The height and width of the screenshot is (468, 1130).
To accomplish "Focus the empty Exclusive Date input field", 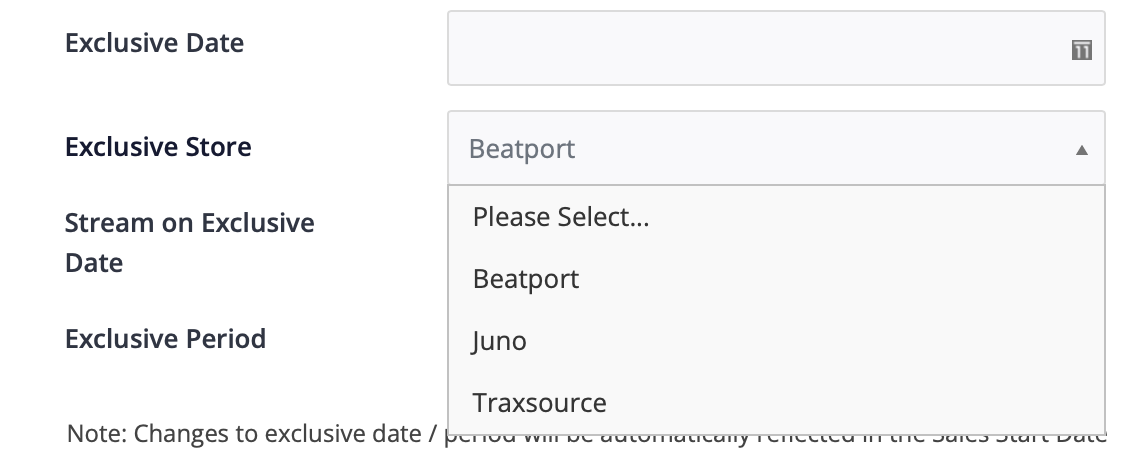I will pyautogui.click(x=776, y=48).
